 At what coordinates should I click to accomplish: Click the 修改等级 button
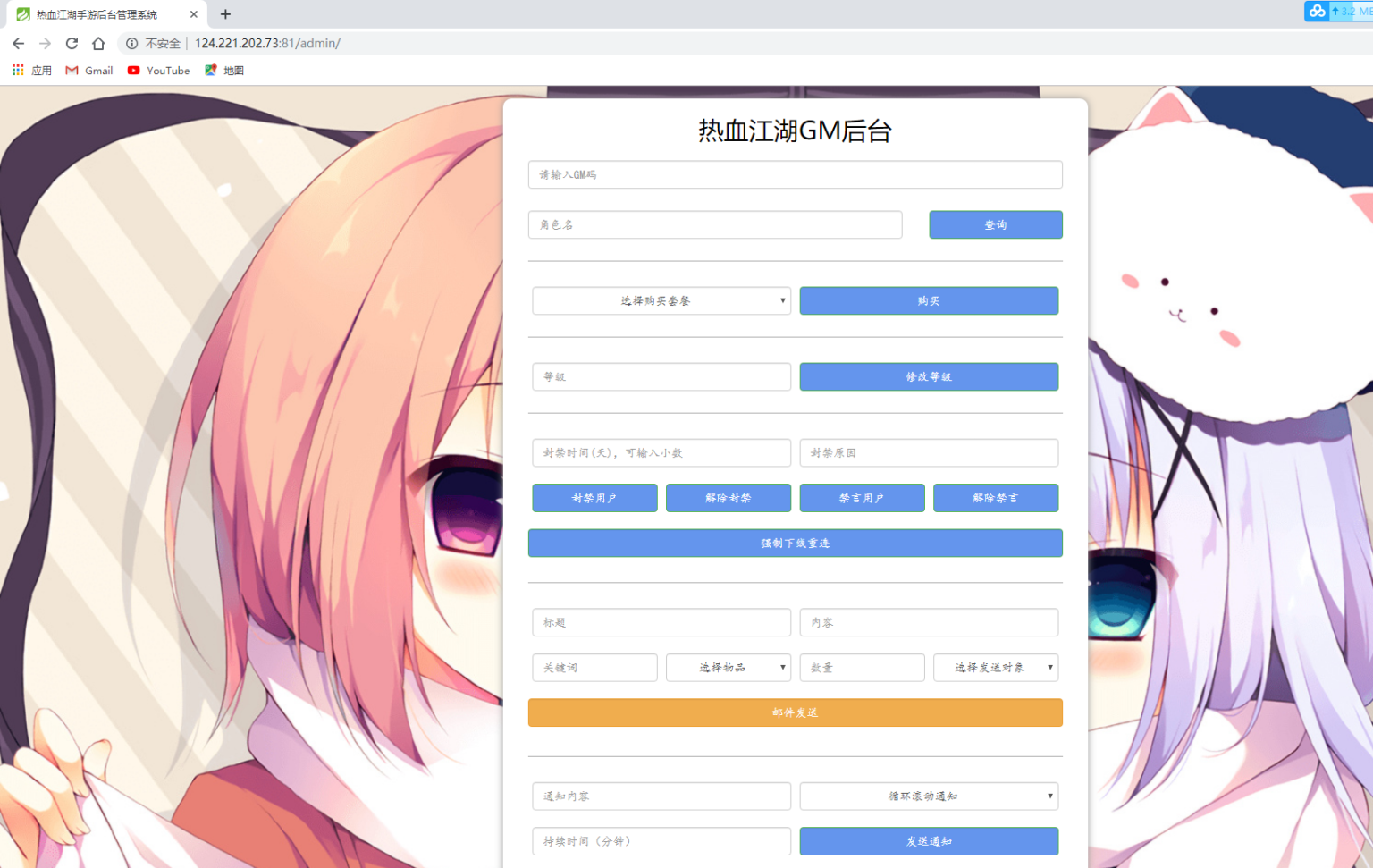[x=929, y=376]
